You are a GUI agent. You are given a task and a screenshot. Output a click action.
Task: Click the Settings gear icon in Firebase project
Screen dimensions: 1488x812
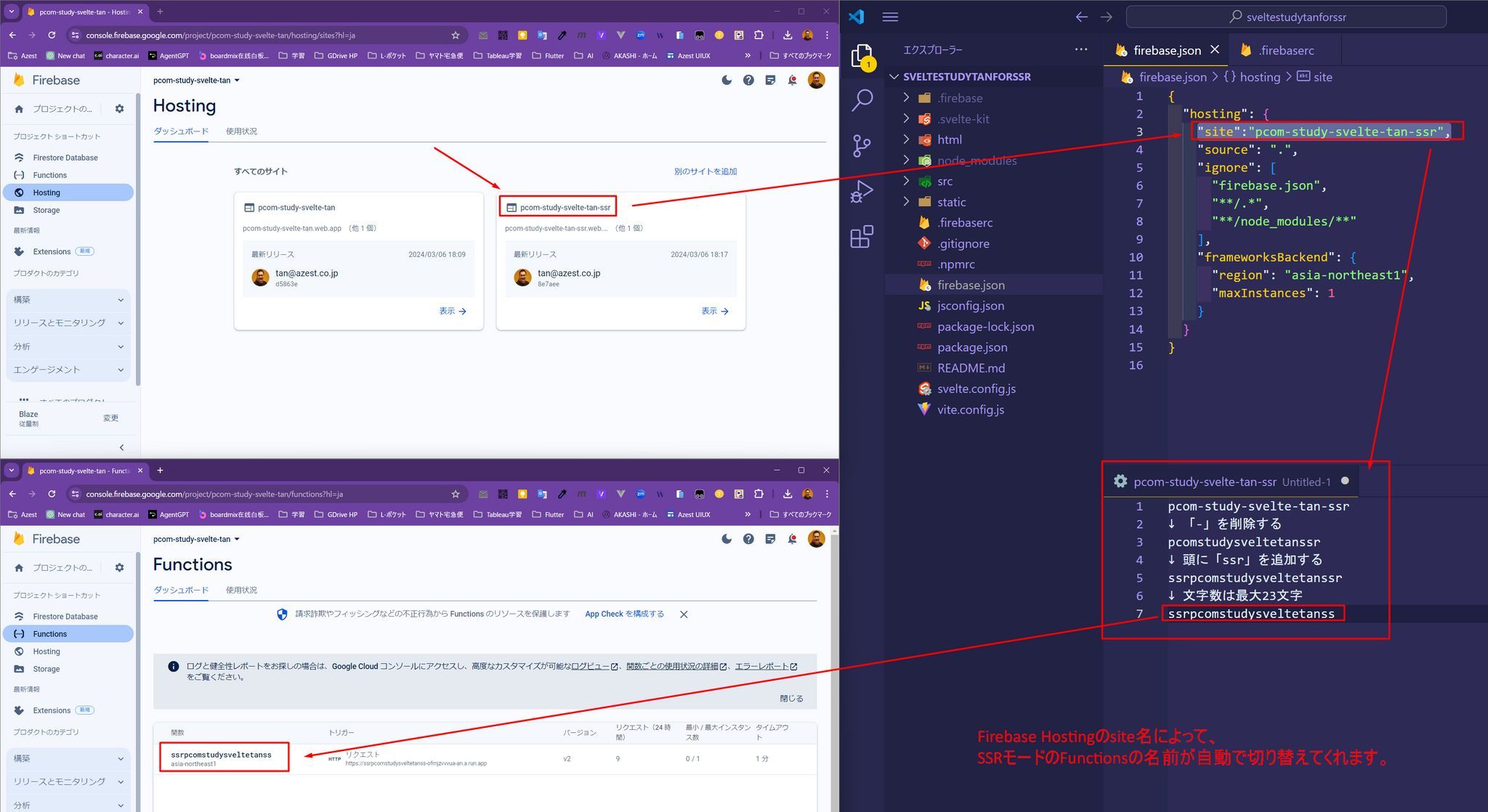[x=120, y=108]
